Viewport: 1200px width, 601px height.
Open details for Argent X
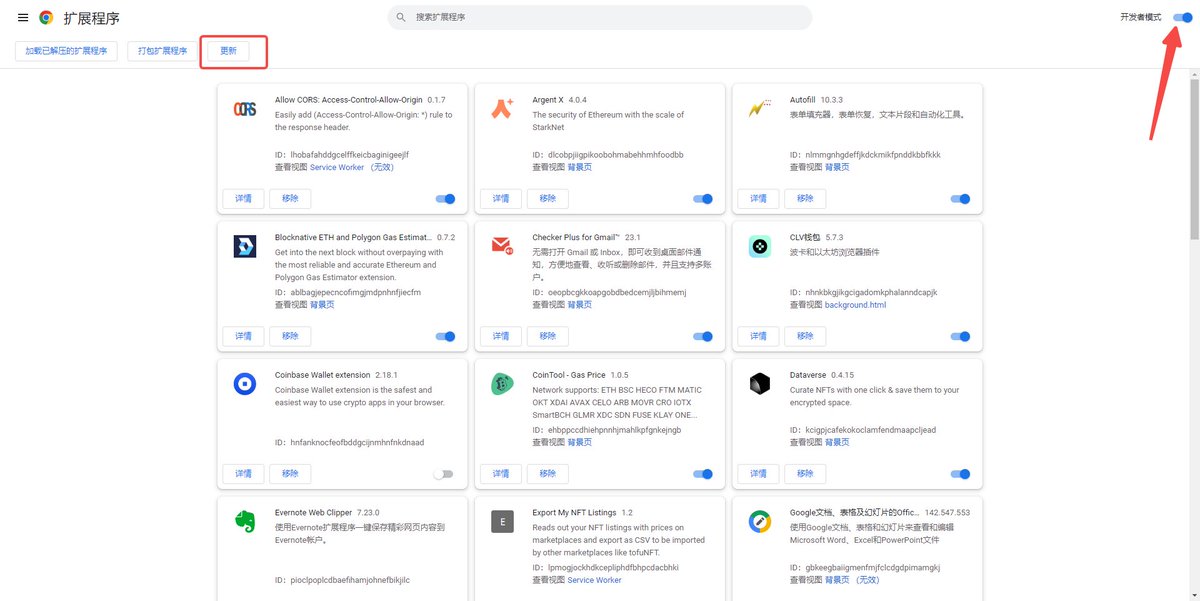coord(500,199)
